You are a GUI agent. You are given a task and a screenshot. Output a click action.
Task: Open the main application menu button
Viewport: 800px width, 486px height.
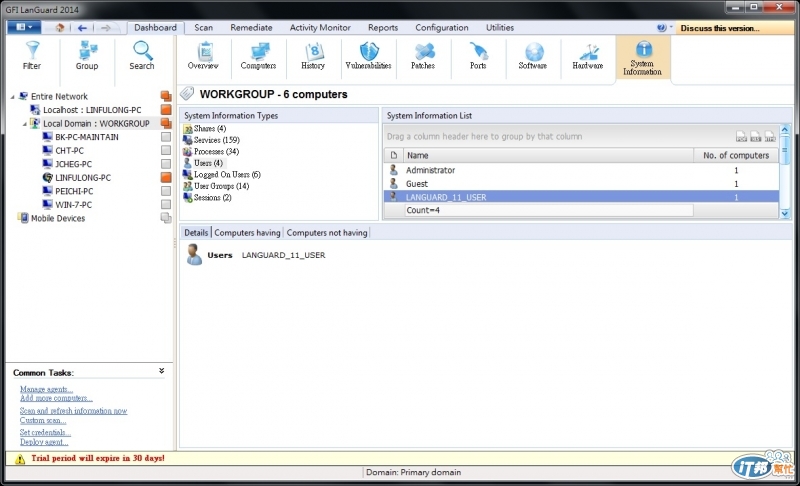[x=23, y=27]
